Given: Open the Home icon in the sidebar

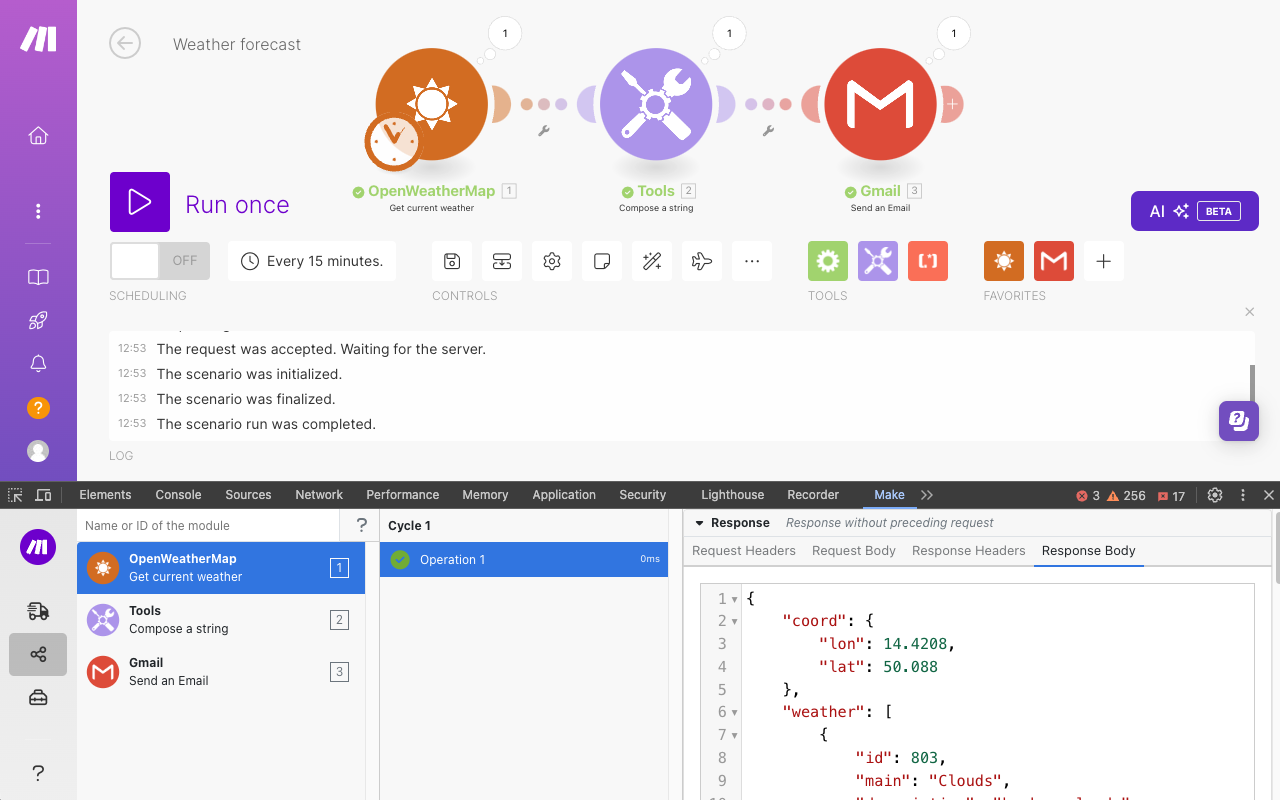Looking at the screenshot, I should 38,136.
